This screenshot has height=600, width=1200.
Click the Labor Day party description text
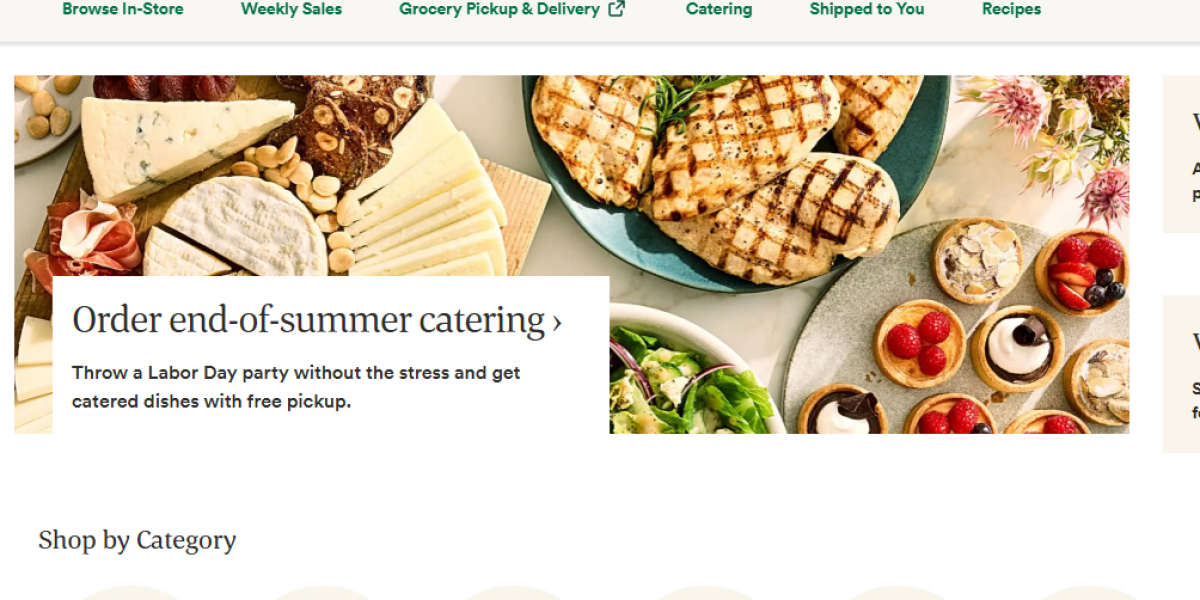click(296, 387)
